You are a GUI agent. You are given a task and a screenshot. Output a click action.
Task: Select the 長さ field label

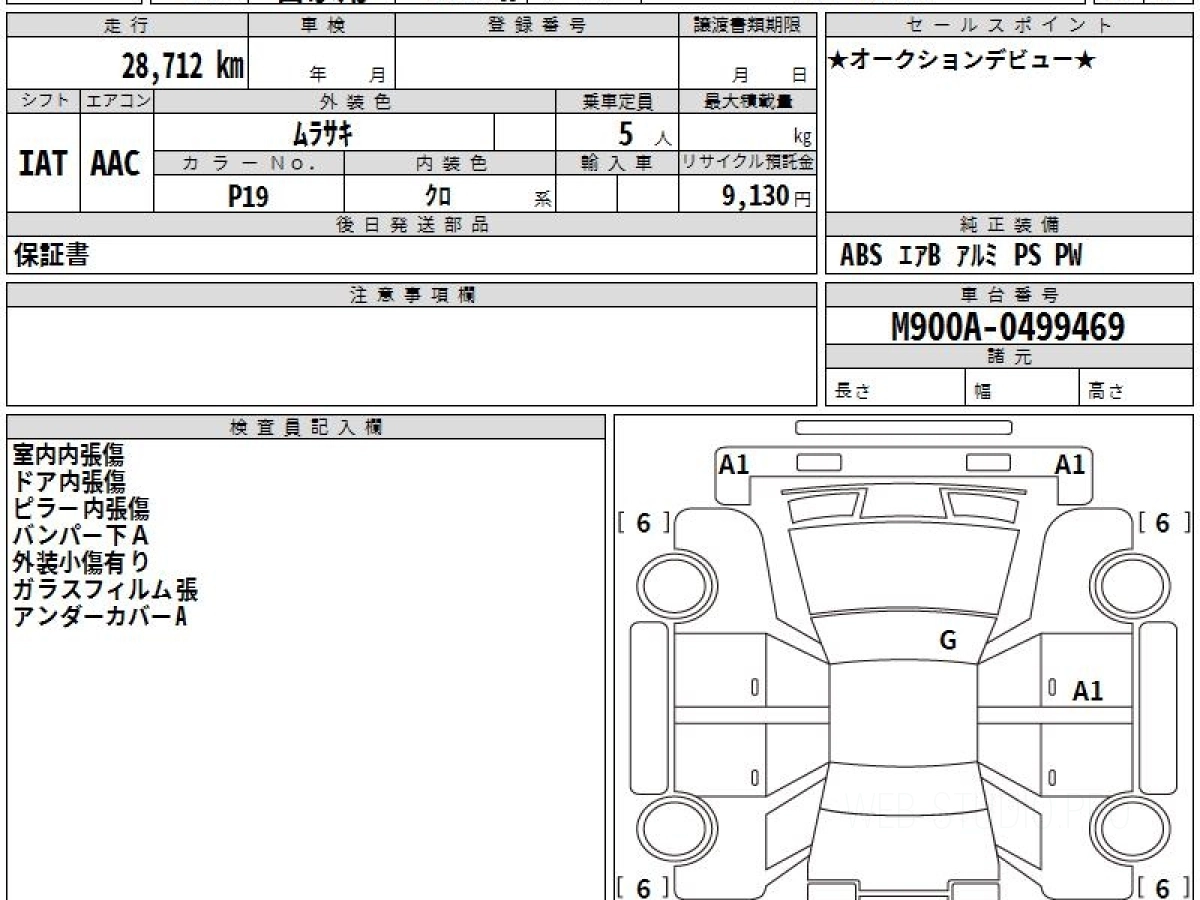click(852, 392)
